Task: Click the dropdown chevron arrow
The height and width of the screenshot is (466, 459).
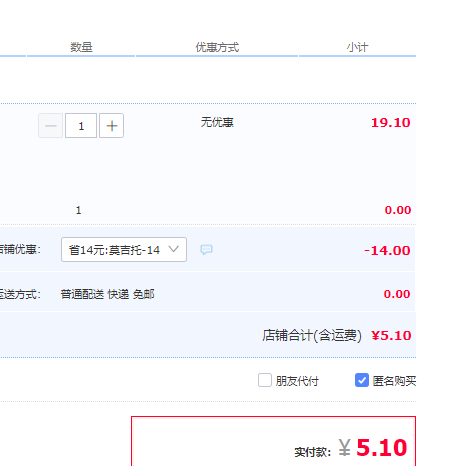Action: 173,249
